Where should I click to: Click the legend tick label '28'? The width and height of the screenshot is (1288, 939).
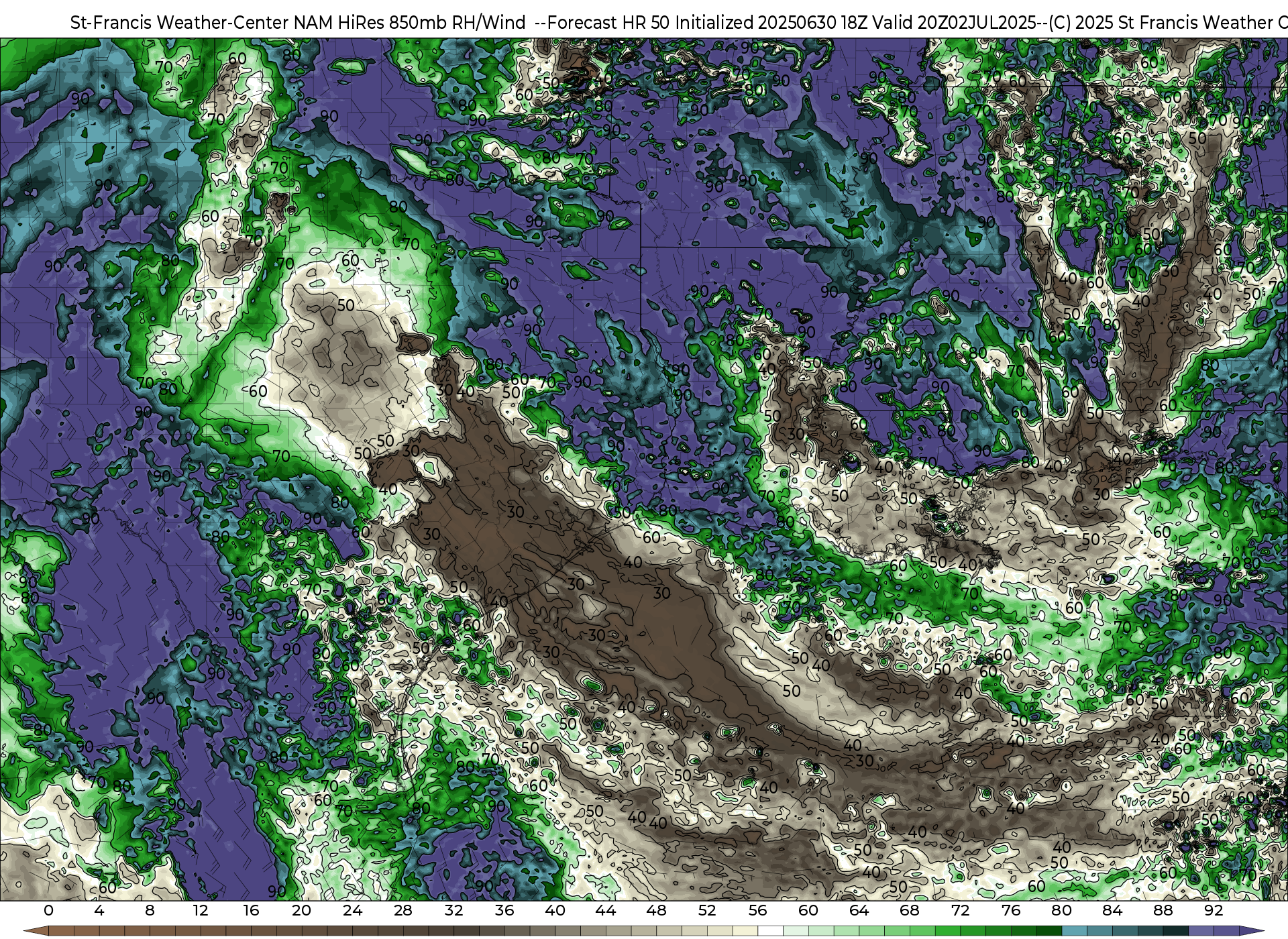(x=403, y=910)
